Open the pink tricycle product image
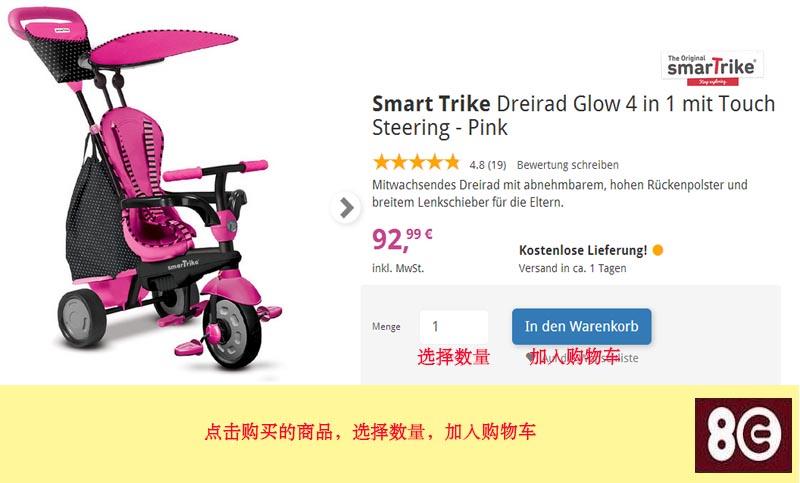 (145, 189)
